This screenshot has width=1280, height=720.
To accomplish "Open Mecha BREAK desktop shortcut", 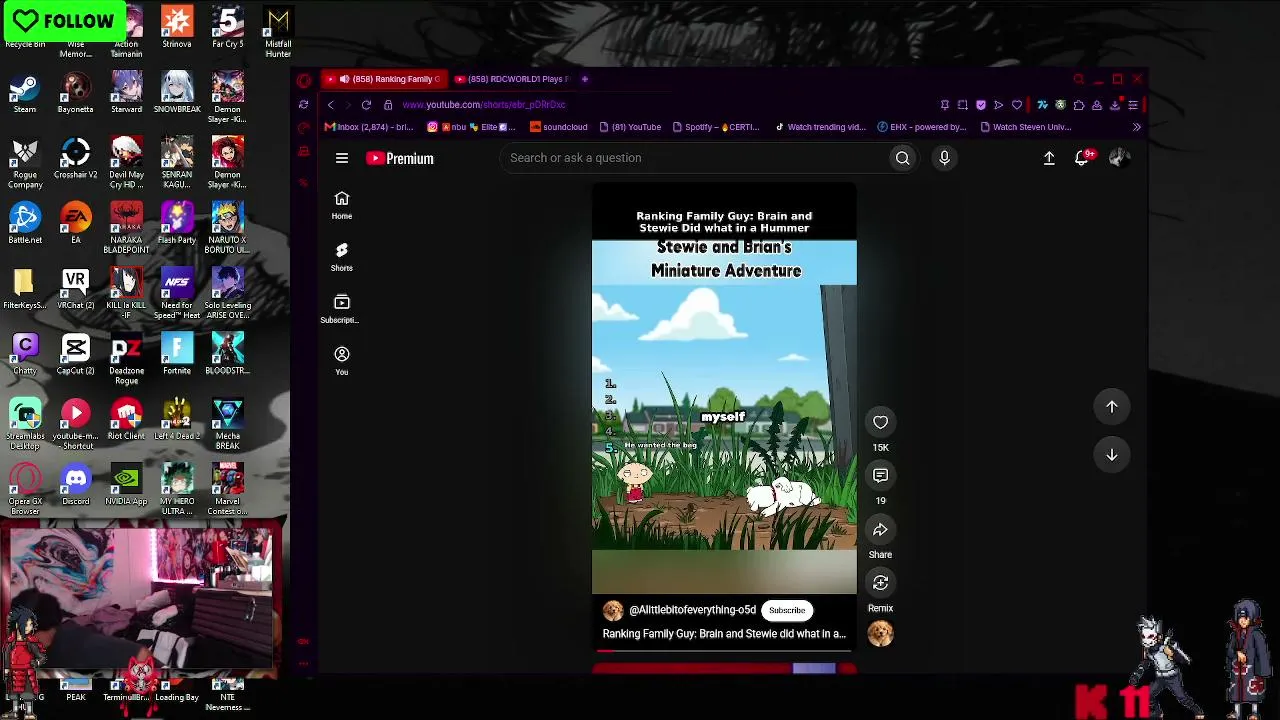I will [227, 424].
